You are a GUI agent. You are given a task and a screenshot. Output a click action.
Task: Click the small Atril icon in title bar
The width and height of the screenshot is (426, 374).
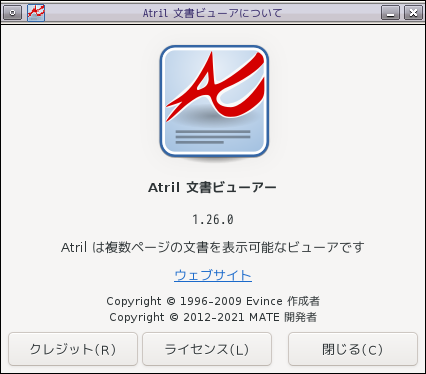[36, 13]
